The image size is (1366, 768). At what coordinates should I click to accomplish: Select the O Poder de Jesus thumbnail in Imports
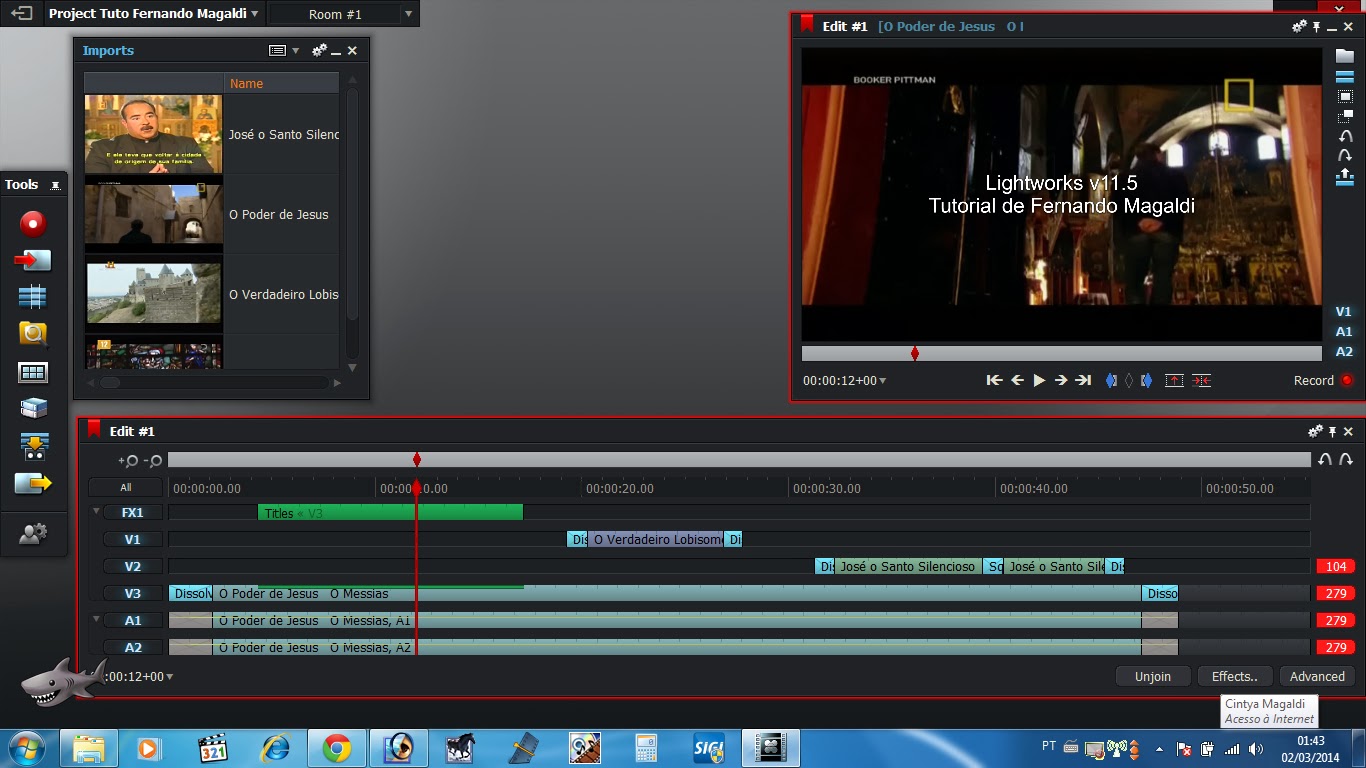(153, 214)
